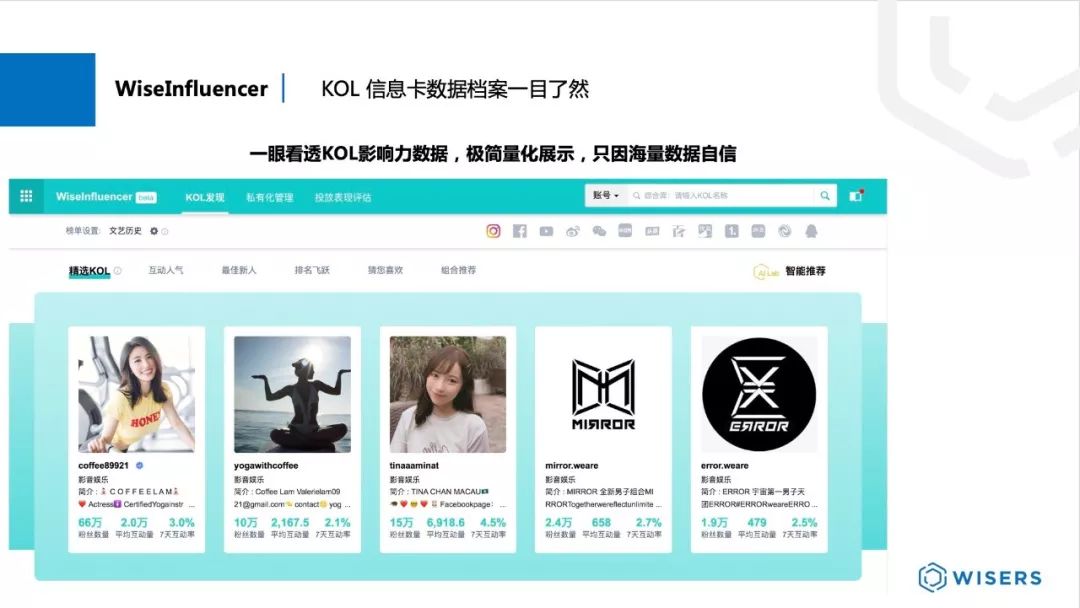Image resolution: width=1080 pixels, height=608 pixels.
Task: Select the 排名飞跃 tab
Action: point(312,270)
